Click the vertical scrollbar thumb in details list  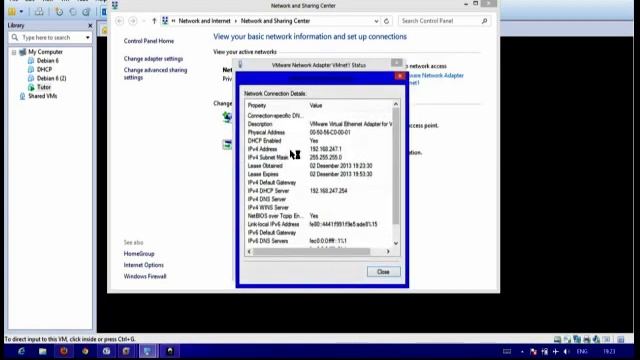pyautogui.click(x=396, y=166)
